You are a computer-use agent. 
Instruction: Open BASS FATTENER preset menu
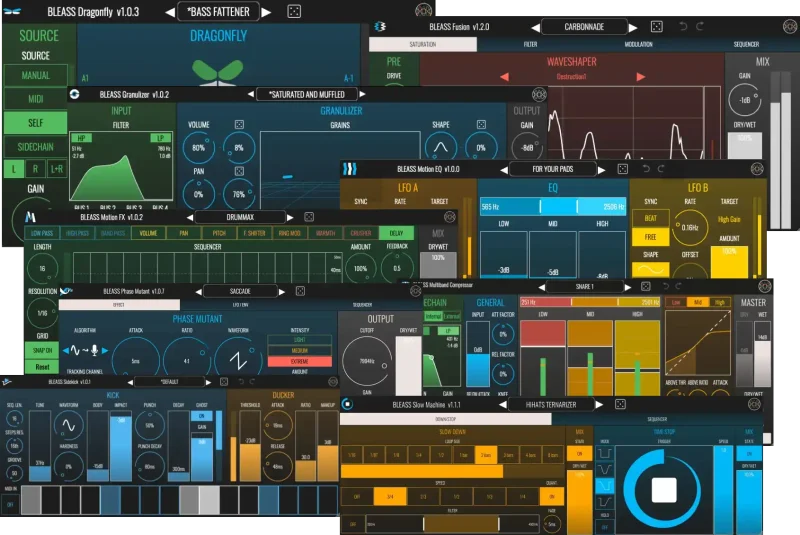218,12
